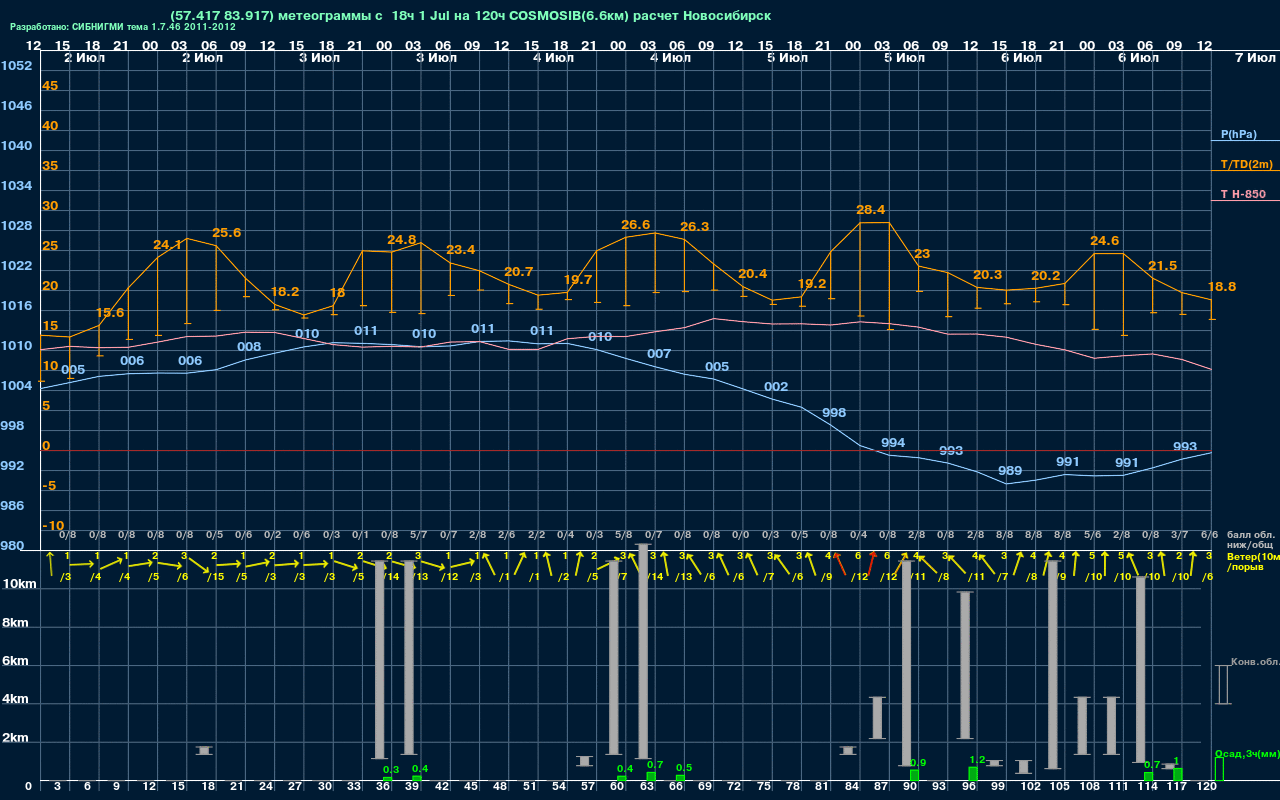Click the 21.5 temperature label
Image resolution: width=1280 pixels, height=800 pixels.
tap(1162, 266)
